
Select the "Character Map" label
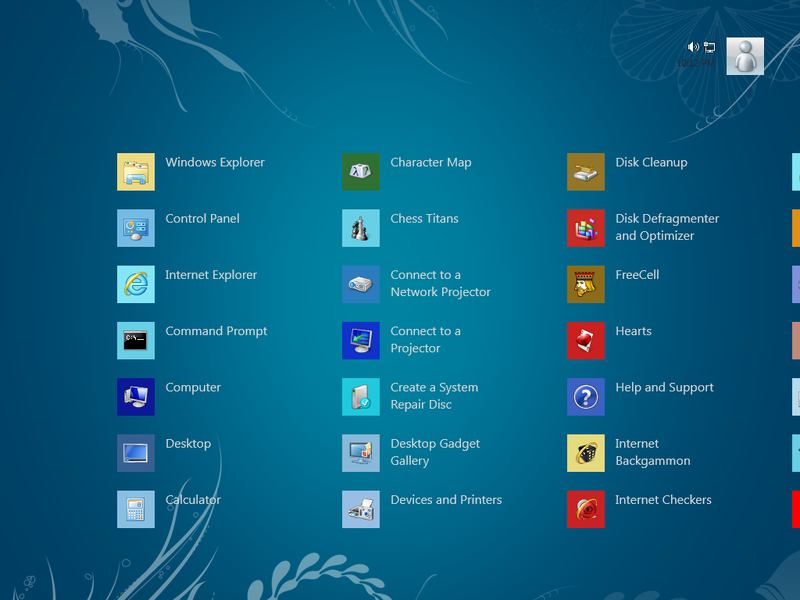[431, 163]
